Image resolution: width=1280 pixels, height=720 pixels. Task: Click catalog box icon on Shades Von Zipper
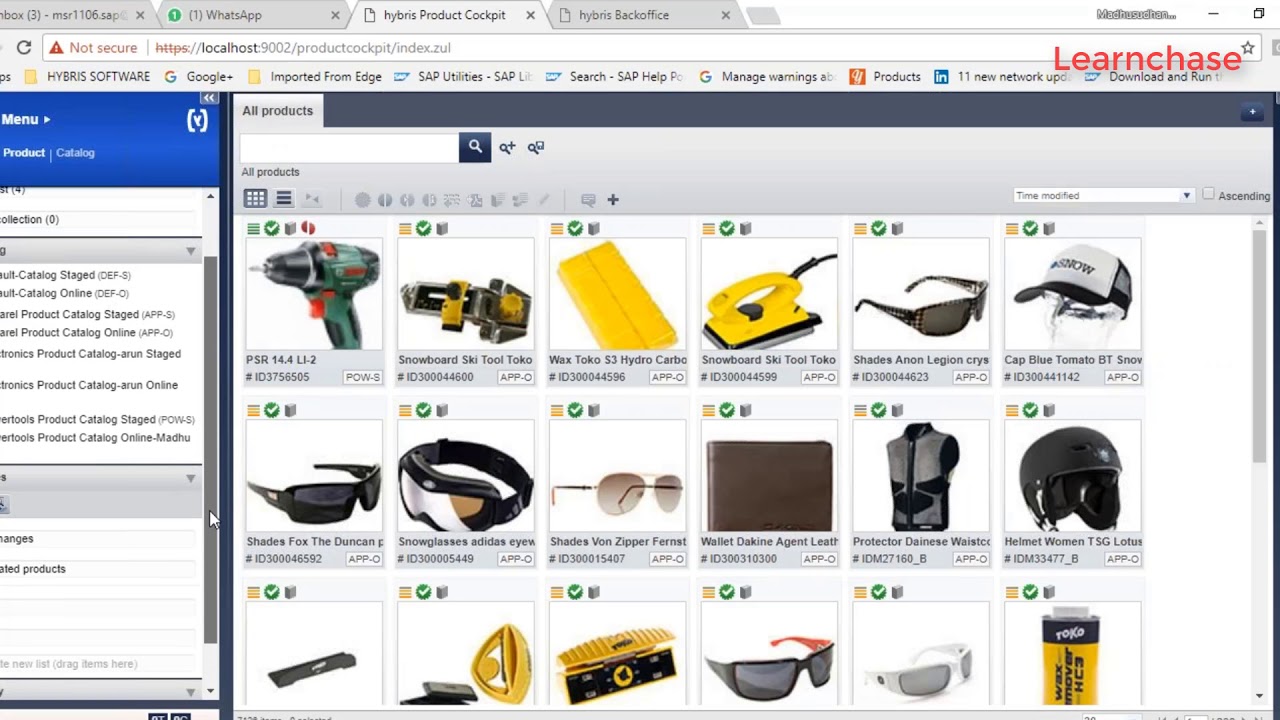[594, 410]
